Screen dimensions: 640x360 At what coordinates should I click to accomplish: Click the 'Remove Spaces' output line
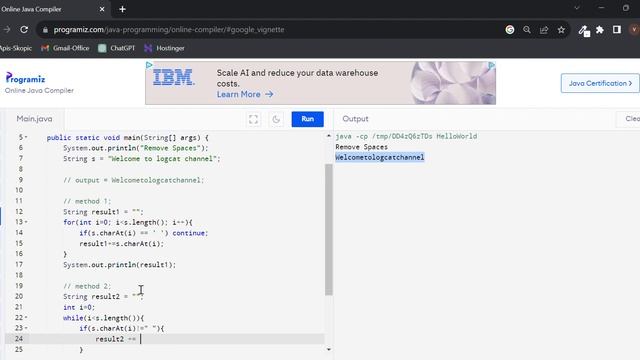[362, 147]
